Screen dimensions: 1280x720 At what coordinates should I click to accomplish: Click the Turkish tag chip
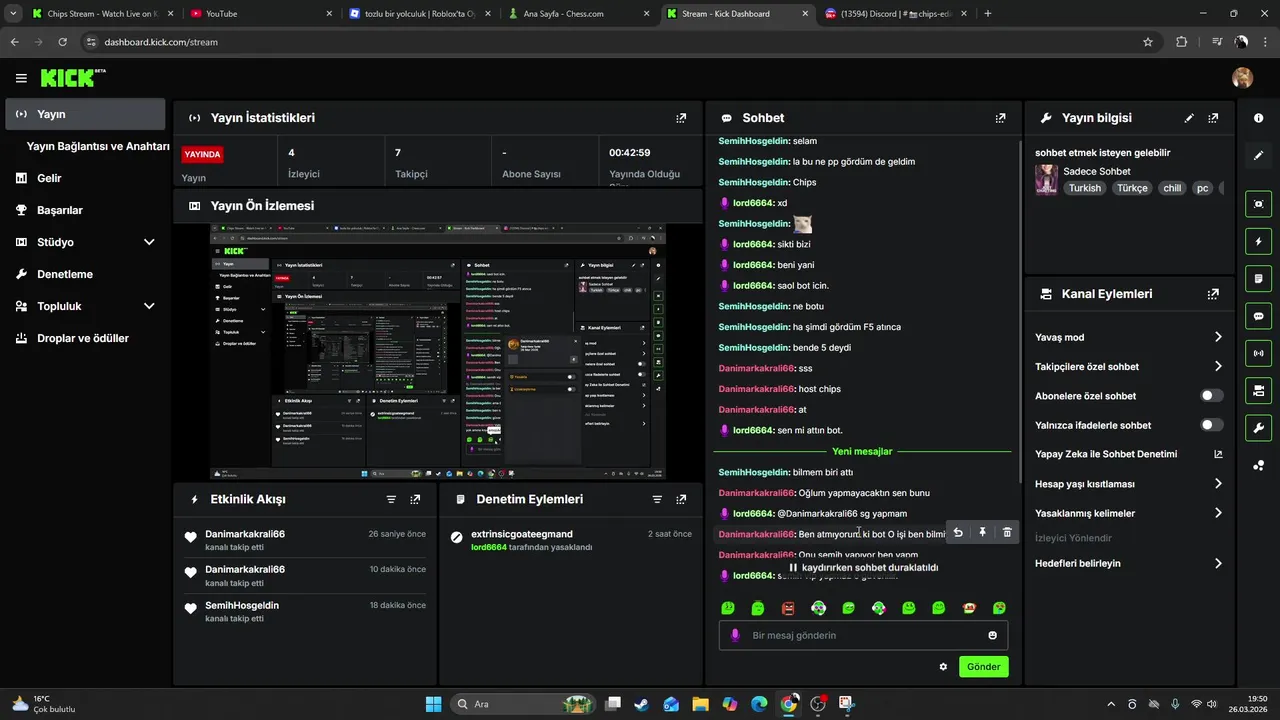[1085, 188]
